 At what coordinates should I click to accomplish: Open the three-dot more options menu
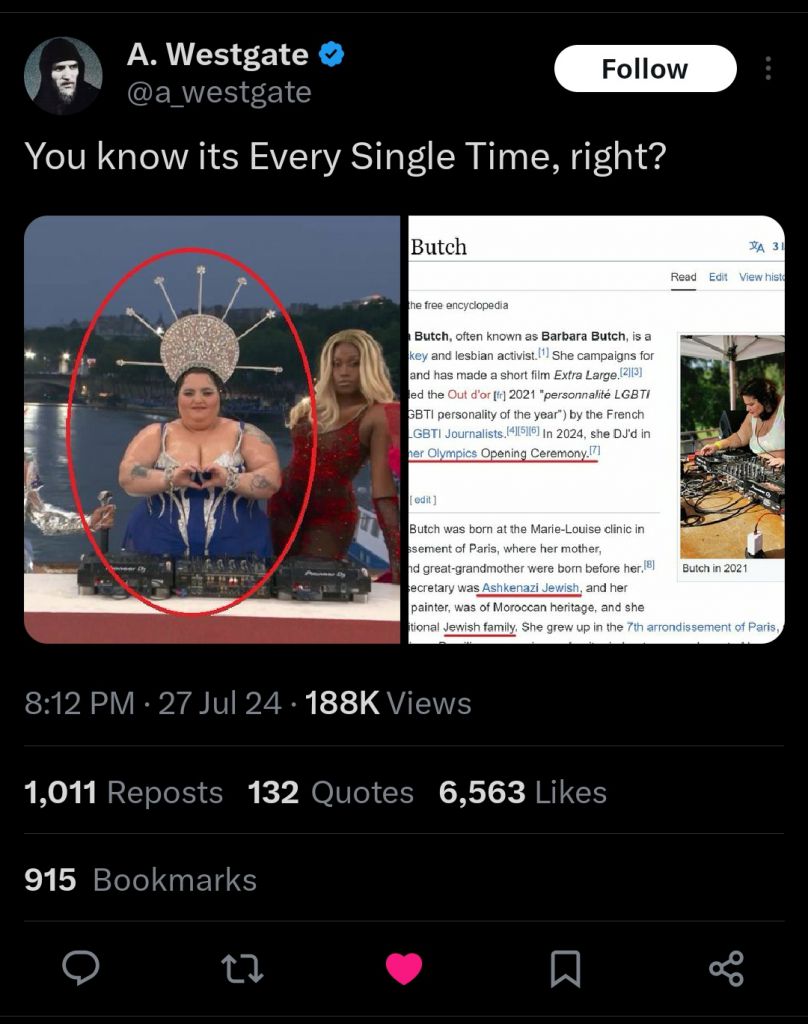[x=768, y=68]
